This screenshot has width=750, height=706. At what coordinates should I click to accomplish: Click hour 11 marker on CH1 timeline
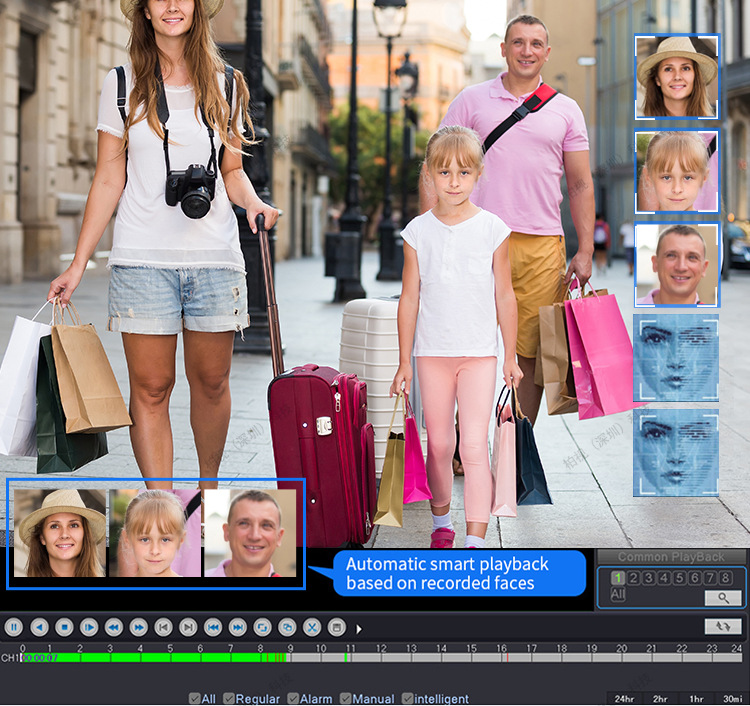pyautogui.click(x=351, y=648)
